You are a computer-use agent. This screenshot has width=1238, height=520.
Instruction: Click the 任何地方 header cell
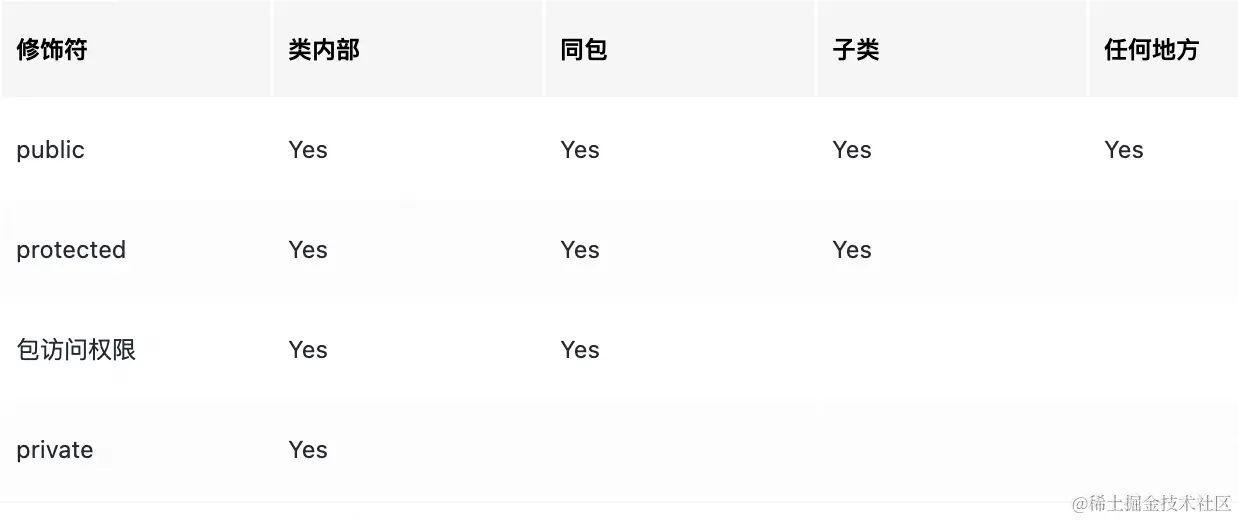pos(1151,50)
